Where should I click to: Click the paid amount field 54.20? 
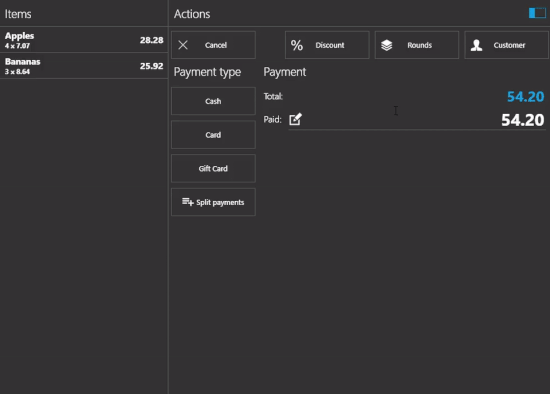pos(417,120)
